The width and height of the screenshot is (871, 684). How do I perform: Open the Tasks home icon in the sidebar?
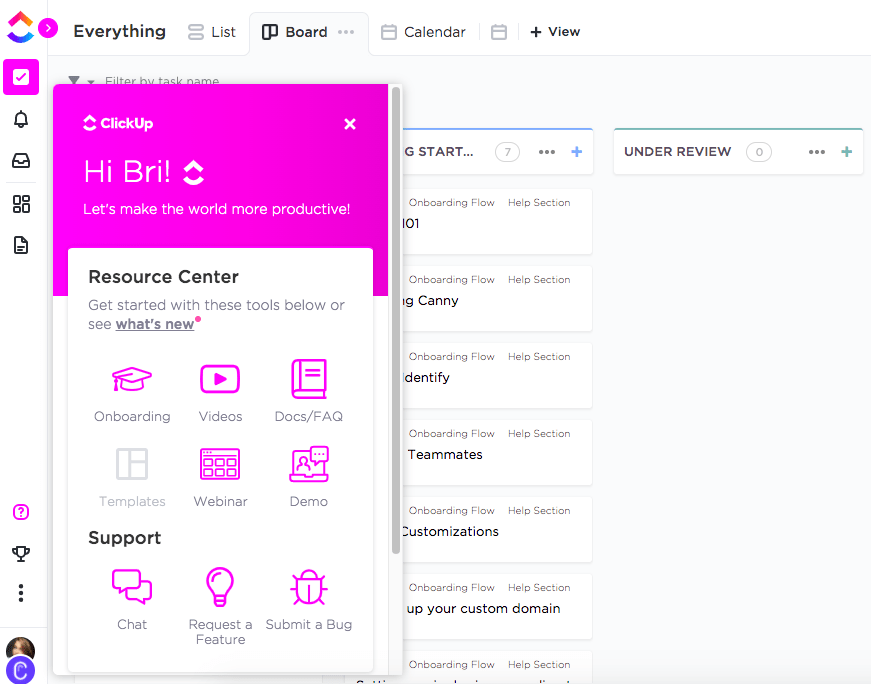tap(21, 77)
